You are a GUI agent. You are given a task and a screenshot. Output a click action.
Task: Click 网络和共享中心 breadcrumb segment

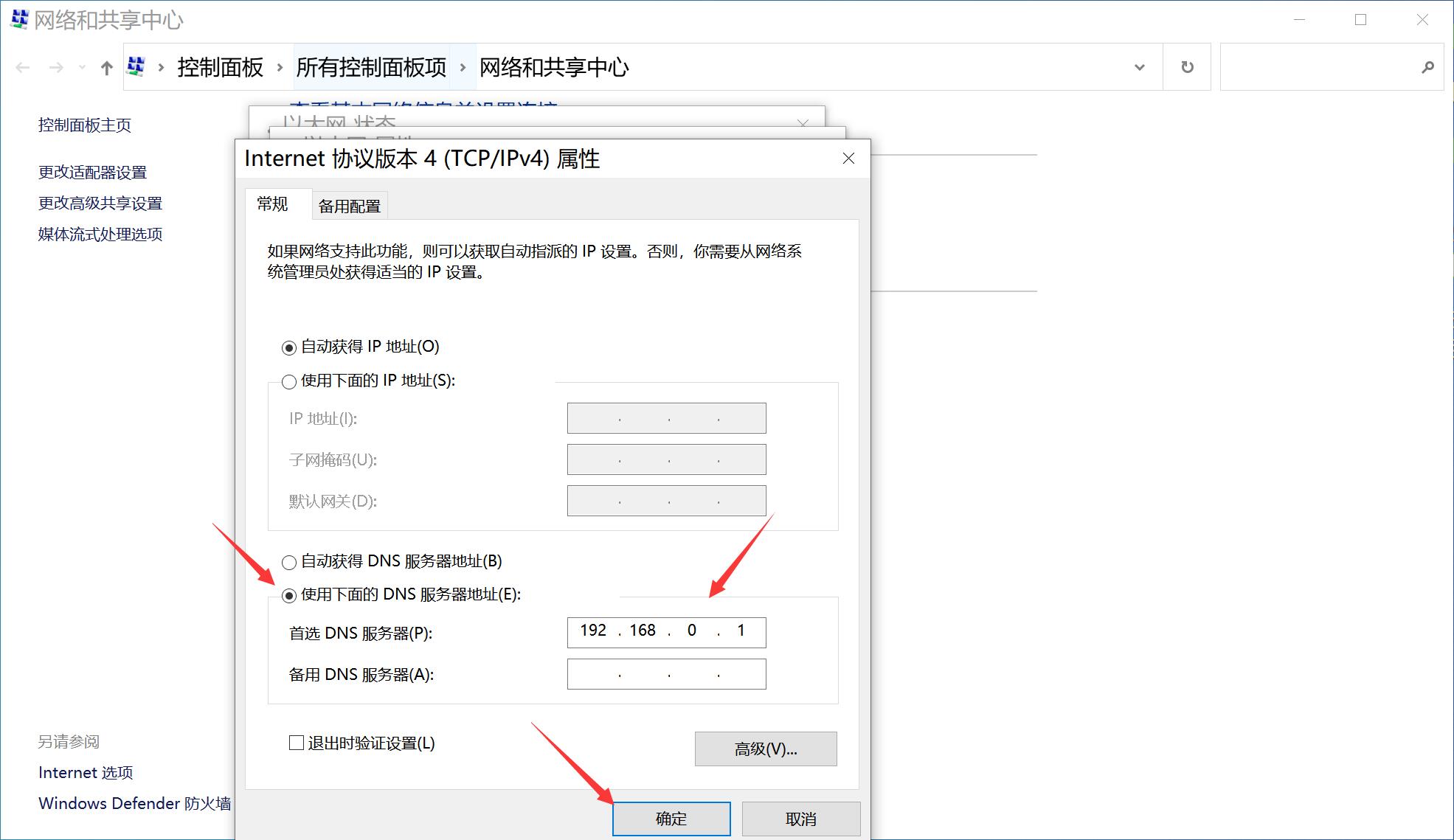[554, 67]
